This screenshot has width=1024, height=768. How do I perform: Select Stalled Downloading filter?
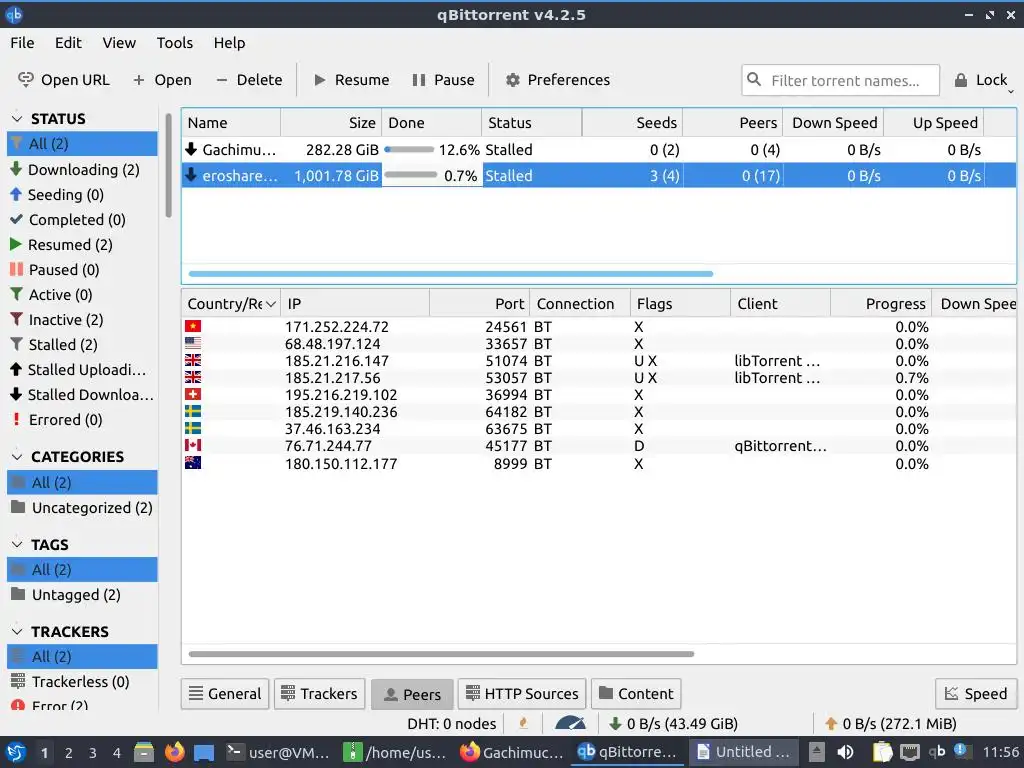82,394
